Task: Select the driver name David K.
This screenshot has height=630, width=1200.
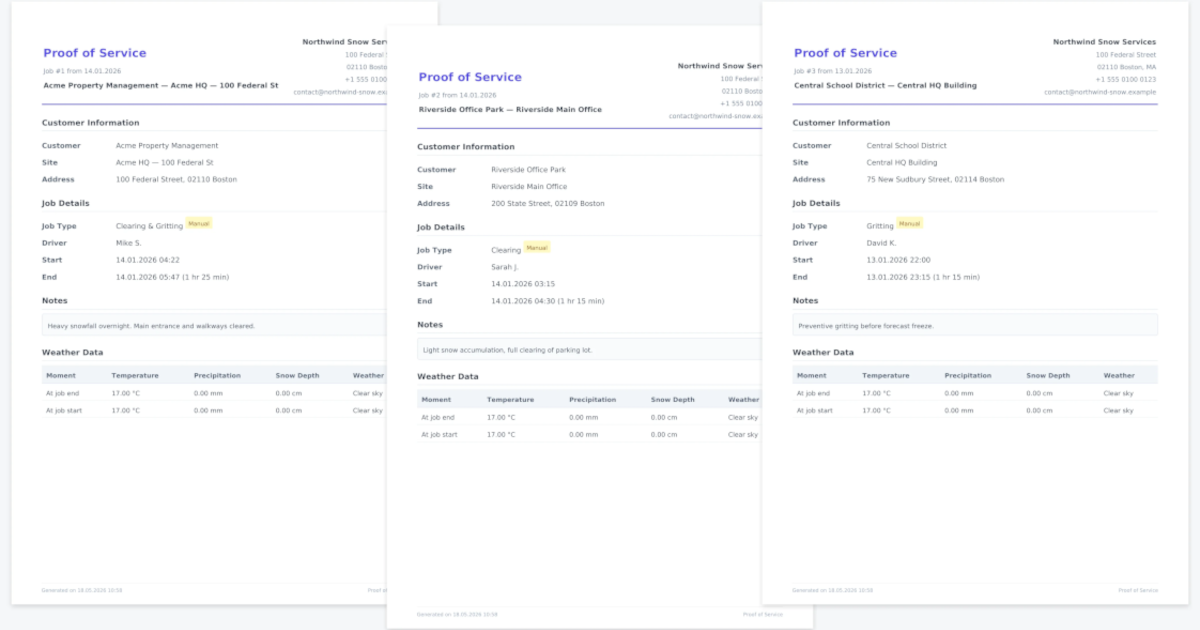Action: click(881, 243)
